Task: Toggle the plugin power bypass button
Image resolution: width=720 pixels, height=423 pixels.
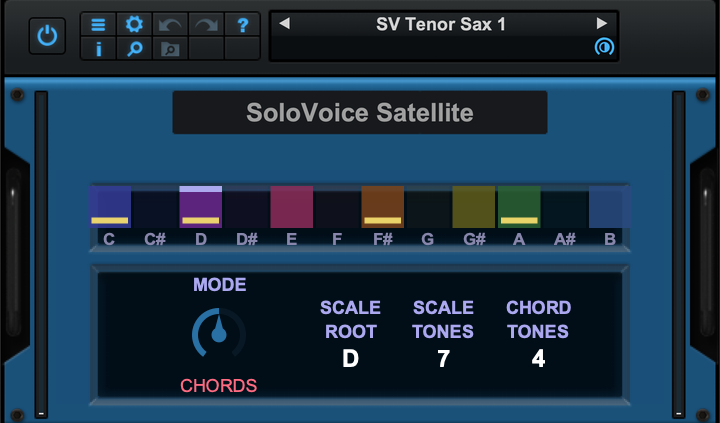Action: (x=47, y=36)
